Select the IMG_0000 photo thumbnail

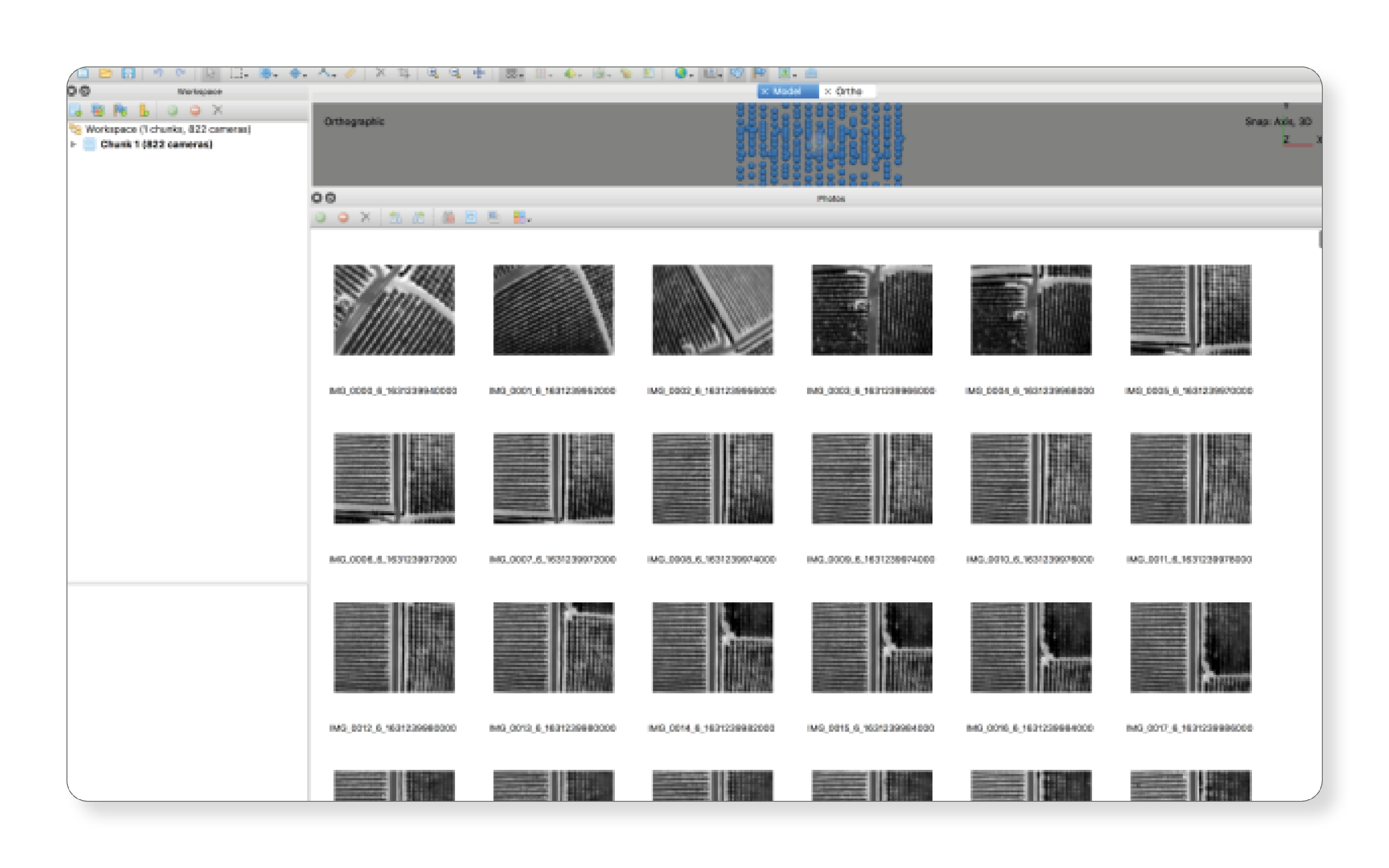pyautogui.click(x=394, y=310)
